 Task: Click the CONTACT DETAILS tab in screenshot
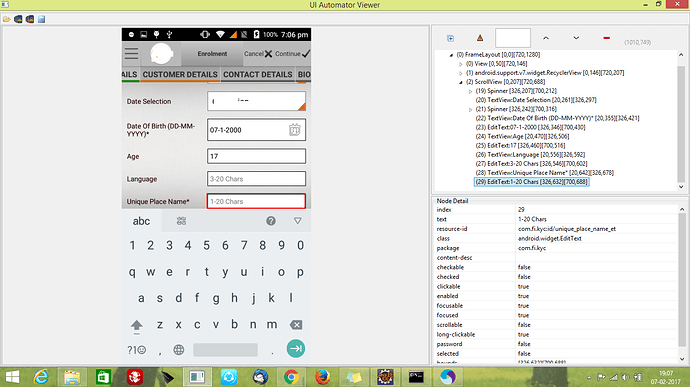coord(257,74)
